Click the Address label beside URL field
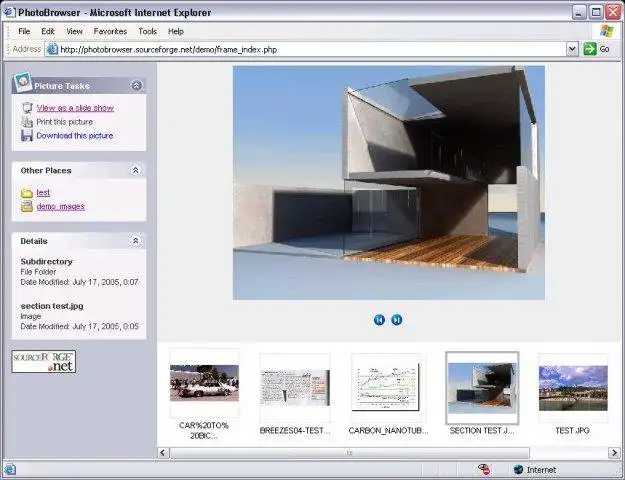 [27, 49]
